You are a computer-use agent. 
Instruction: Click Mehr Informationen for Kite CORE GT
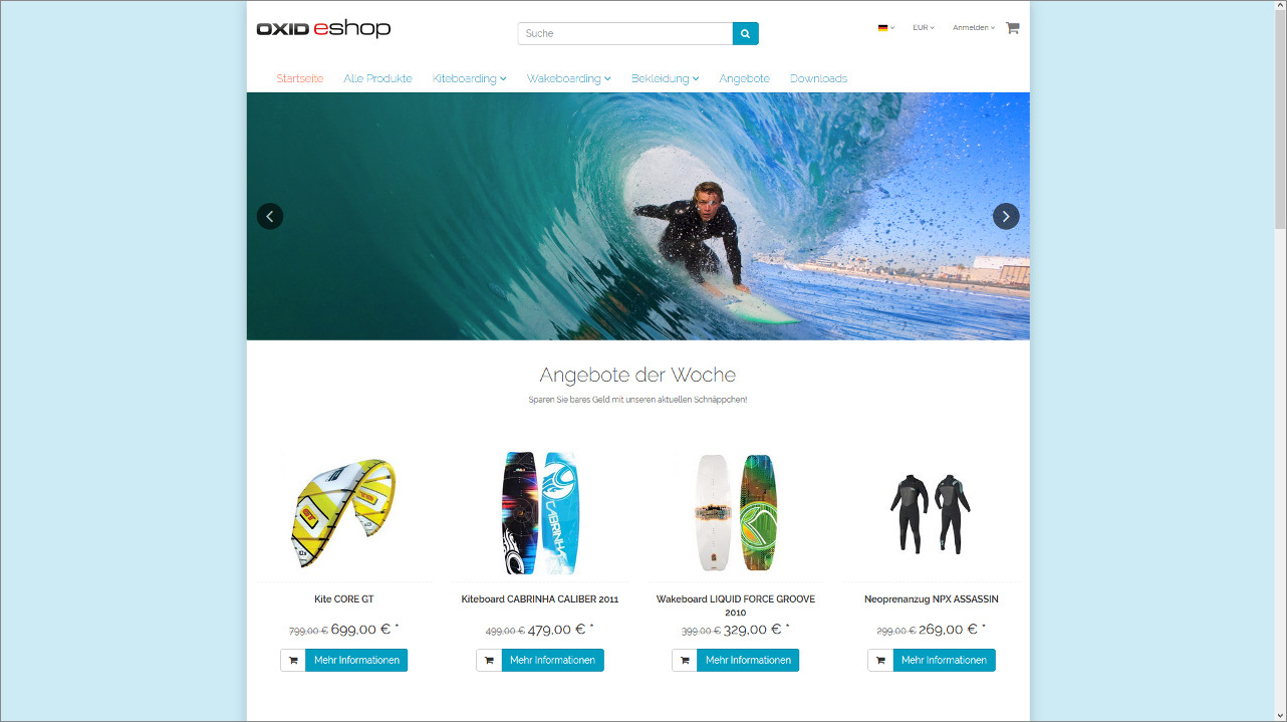356,660
